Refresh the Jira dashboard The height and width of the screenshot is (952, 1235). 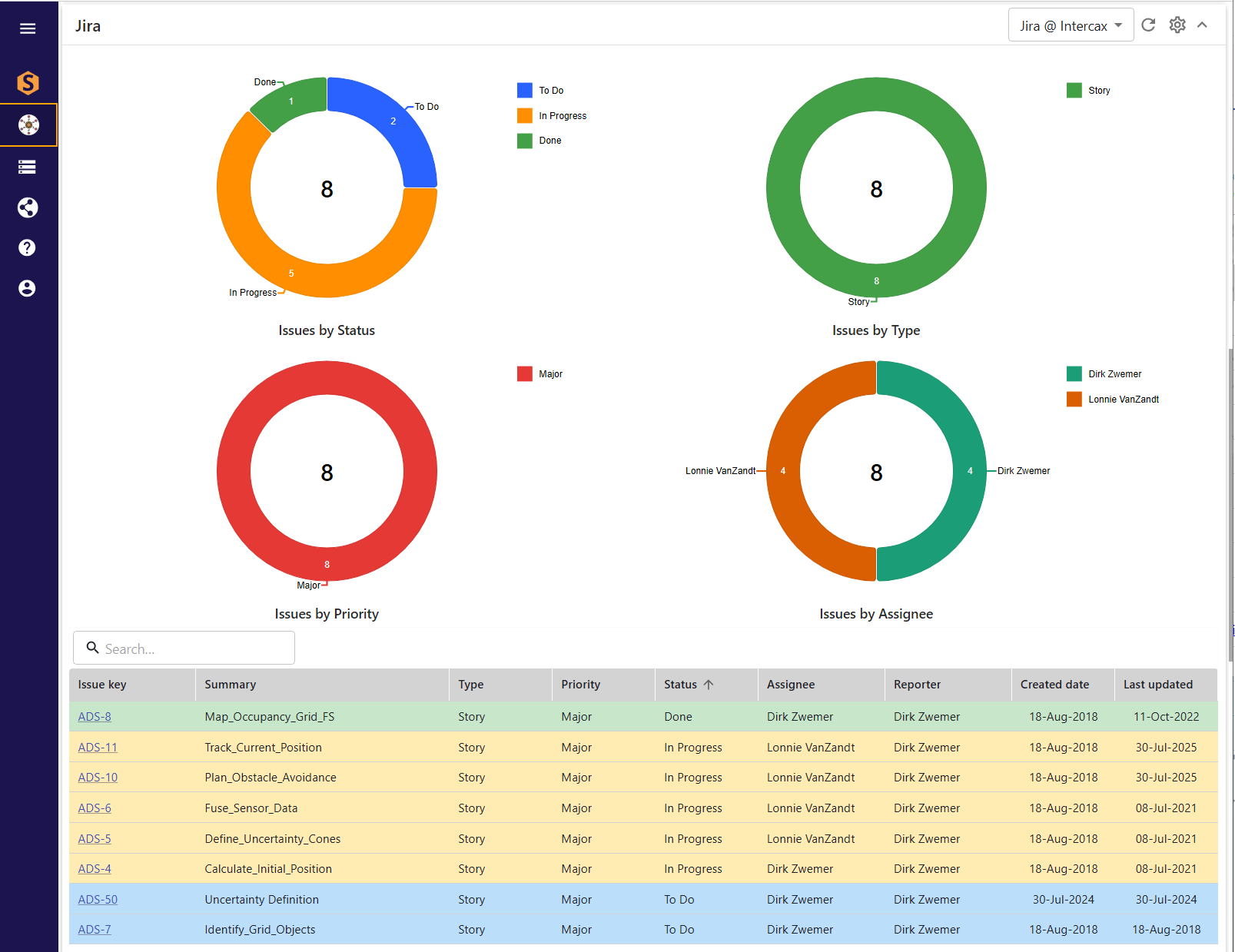tap(1148, 25)
